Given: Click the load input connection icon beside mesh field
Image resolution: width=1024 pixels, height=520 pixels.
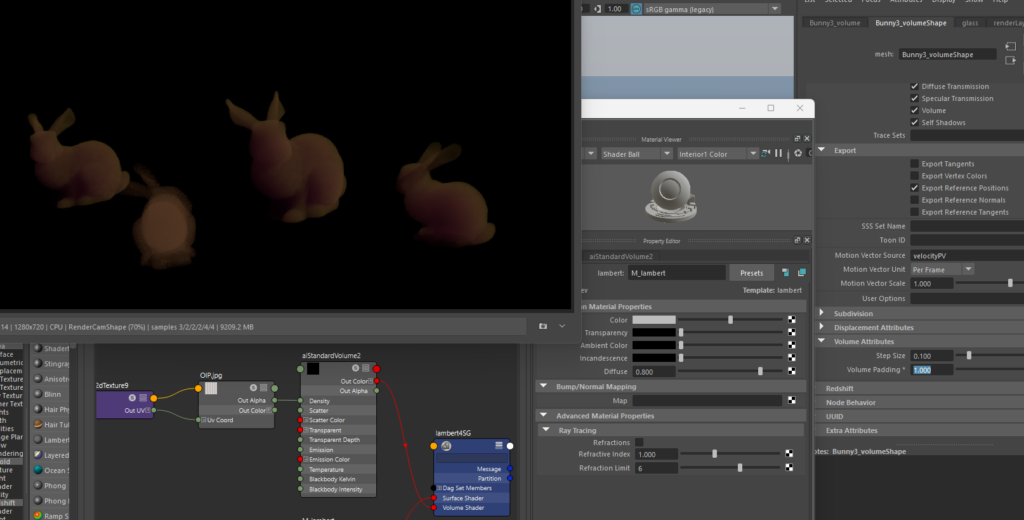Looking at the screenshot, I should coord(1010,46).
